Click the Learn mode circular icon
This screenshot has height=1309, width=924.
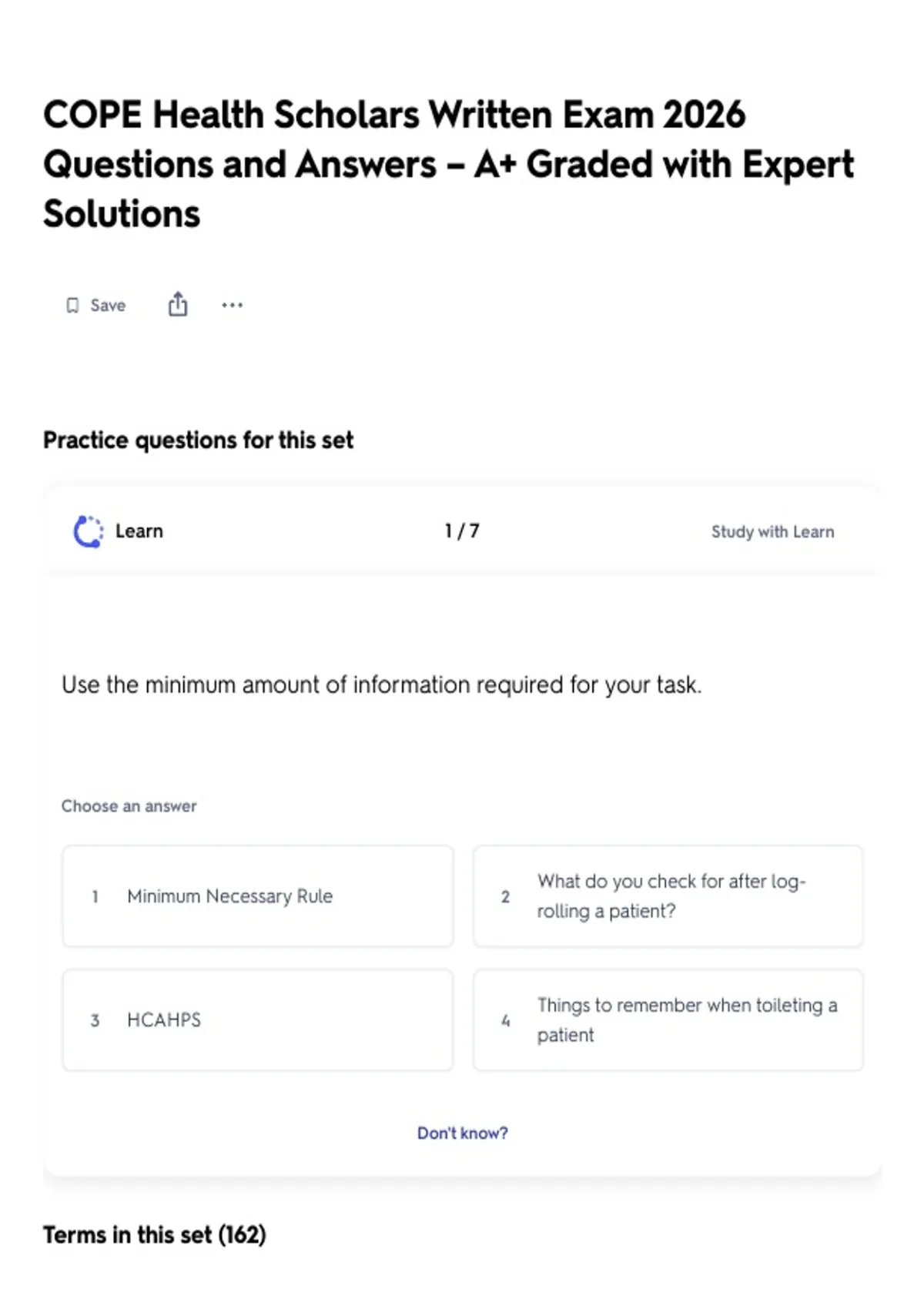tap(88, 531)
